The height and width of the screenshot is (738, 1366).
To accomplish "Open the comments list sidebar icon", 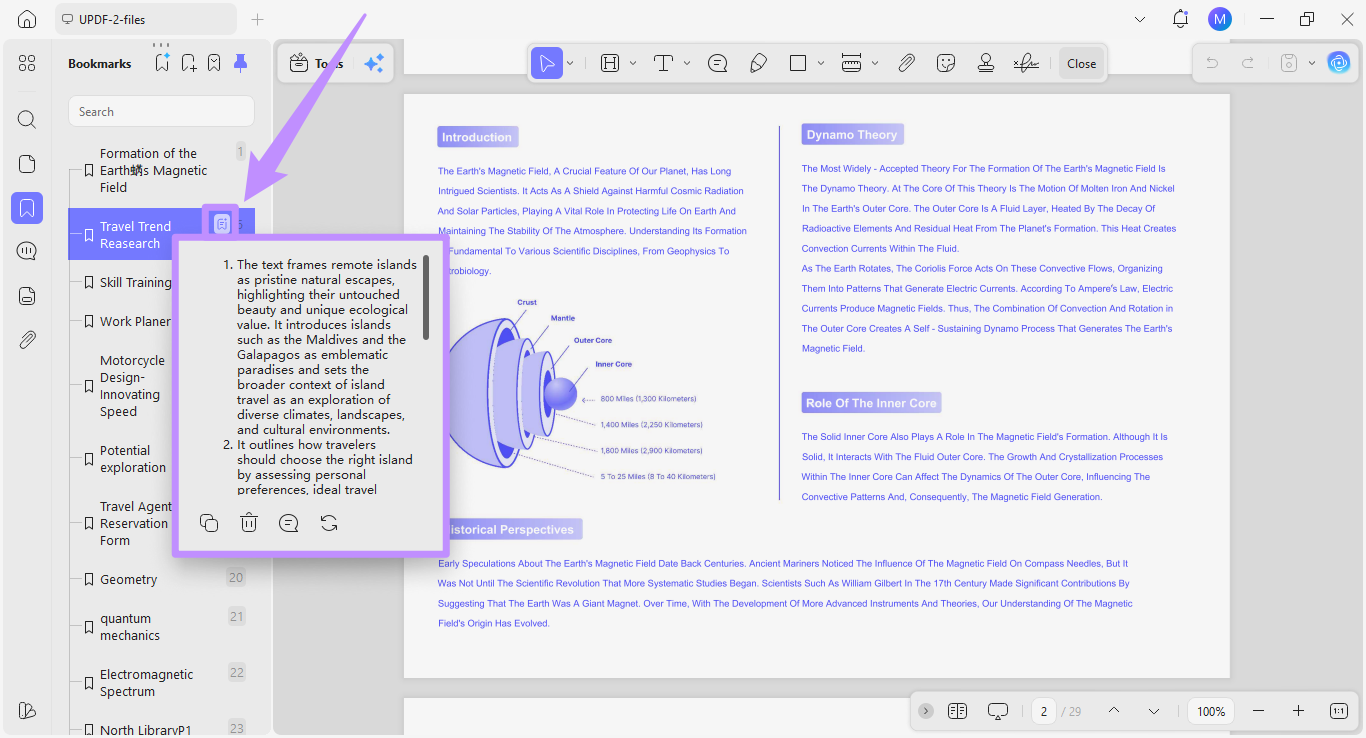I will 27,251.
